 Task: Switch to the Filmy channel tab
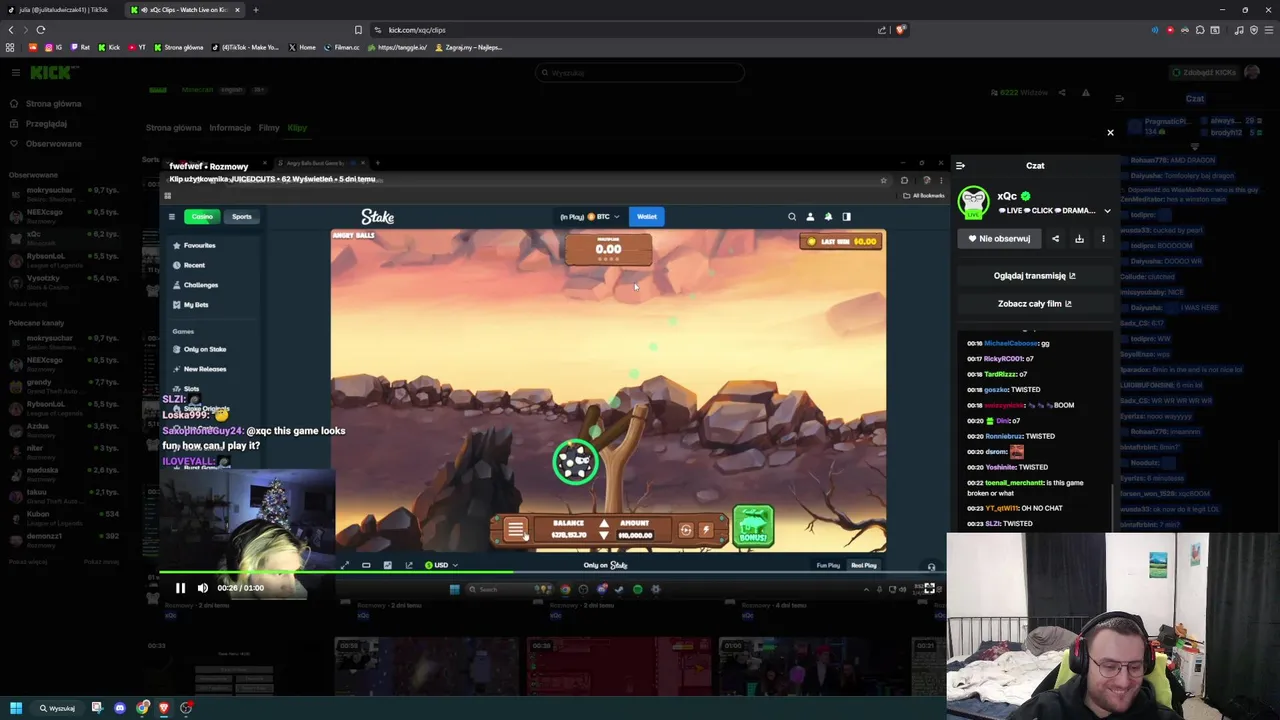click(x=269, y=128)
